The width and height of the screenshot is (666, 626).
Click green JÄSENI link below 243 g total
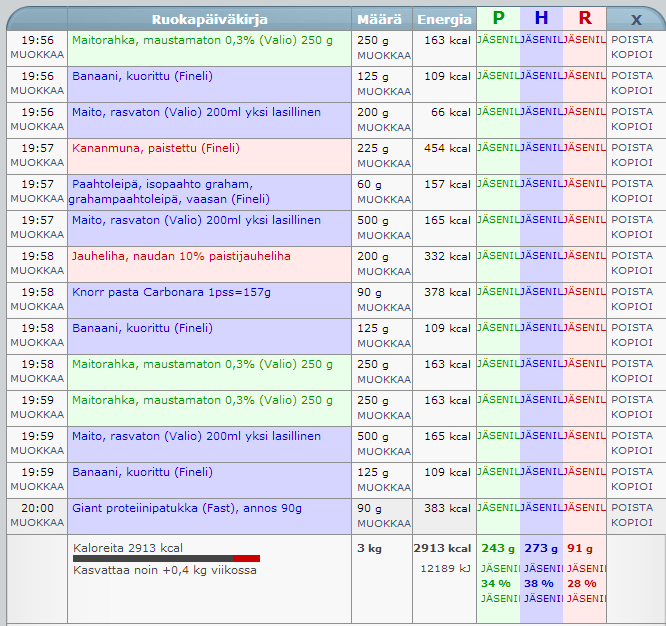[x=500, y=569]
